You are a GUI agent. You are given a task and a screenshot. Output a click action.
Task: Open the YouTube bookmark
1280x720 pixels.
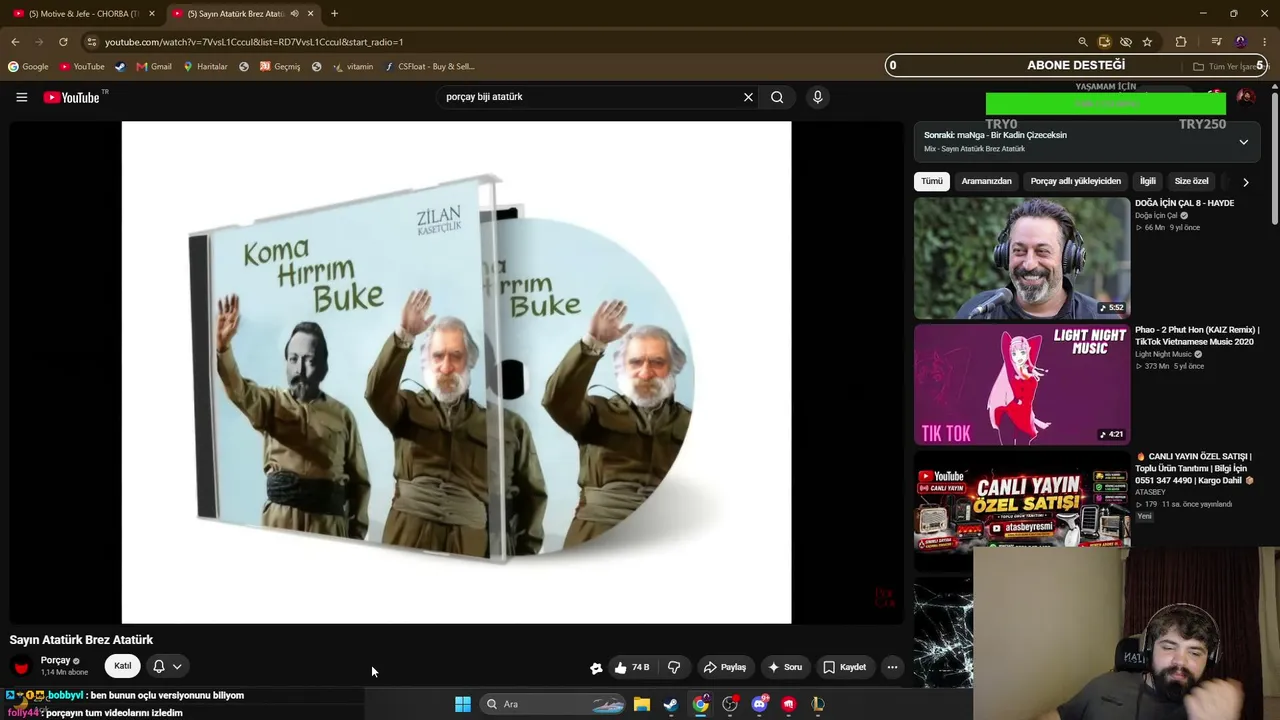click(82, 67)
